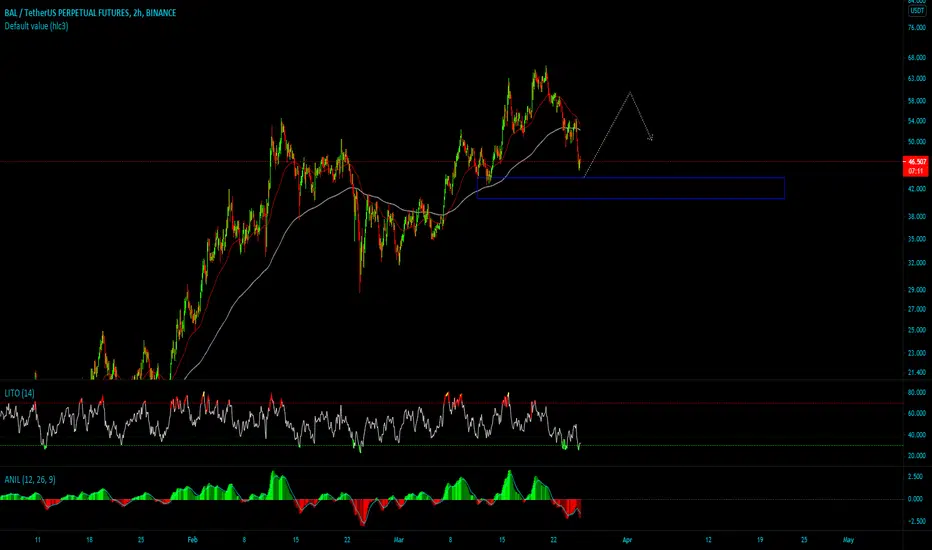Click the 42.000 price scale label

click(x=917, y=188)
